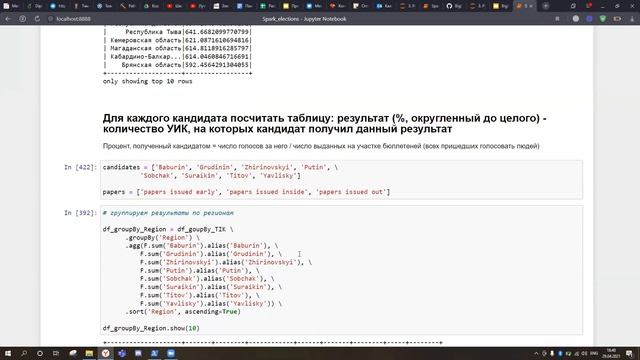
Task: Switch to the GitHub tab
Action: (453, 6)
